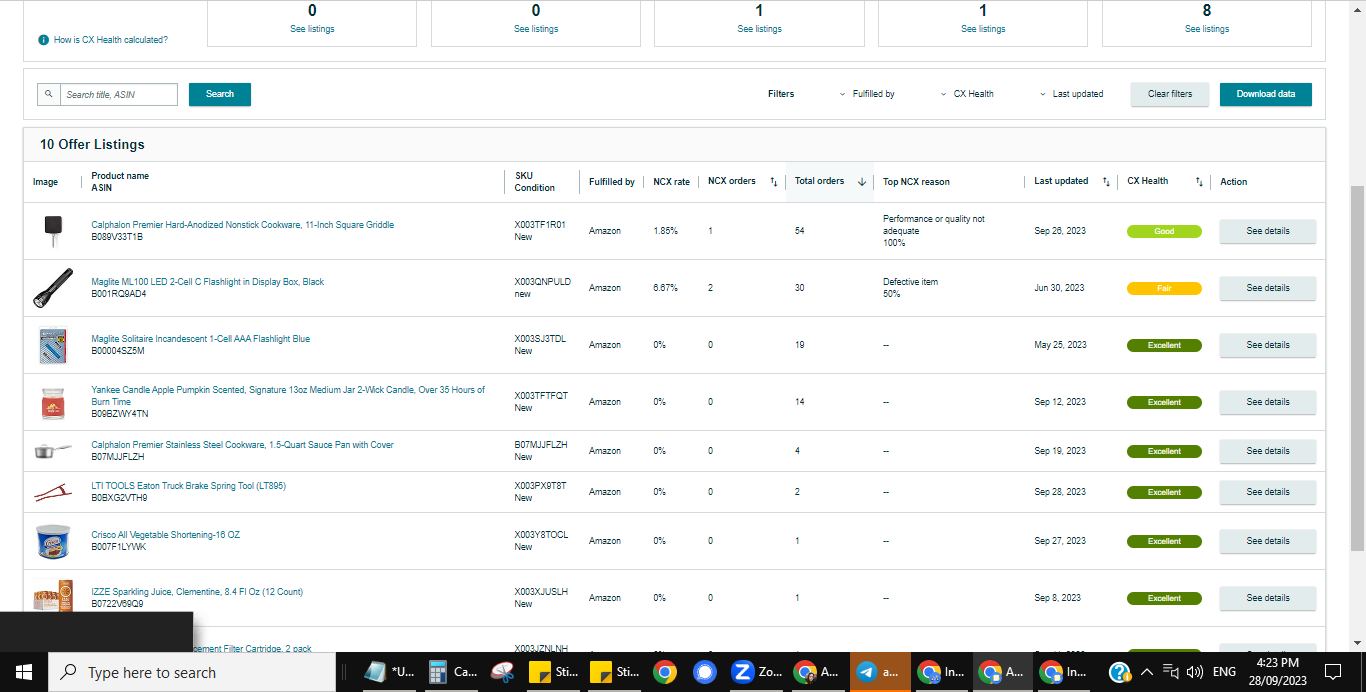The height and width of the screenshot is (692, 1366).
Task: Click the Yankee Candle product thumbnail
Action: pos(52,402)
